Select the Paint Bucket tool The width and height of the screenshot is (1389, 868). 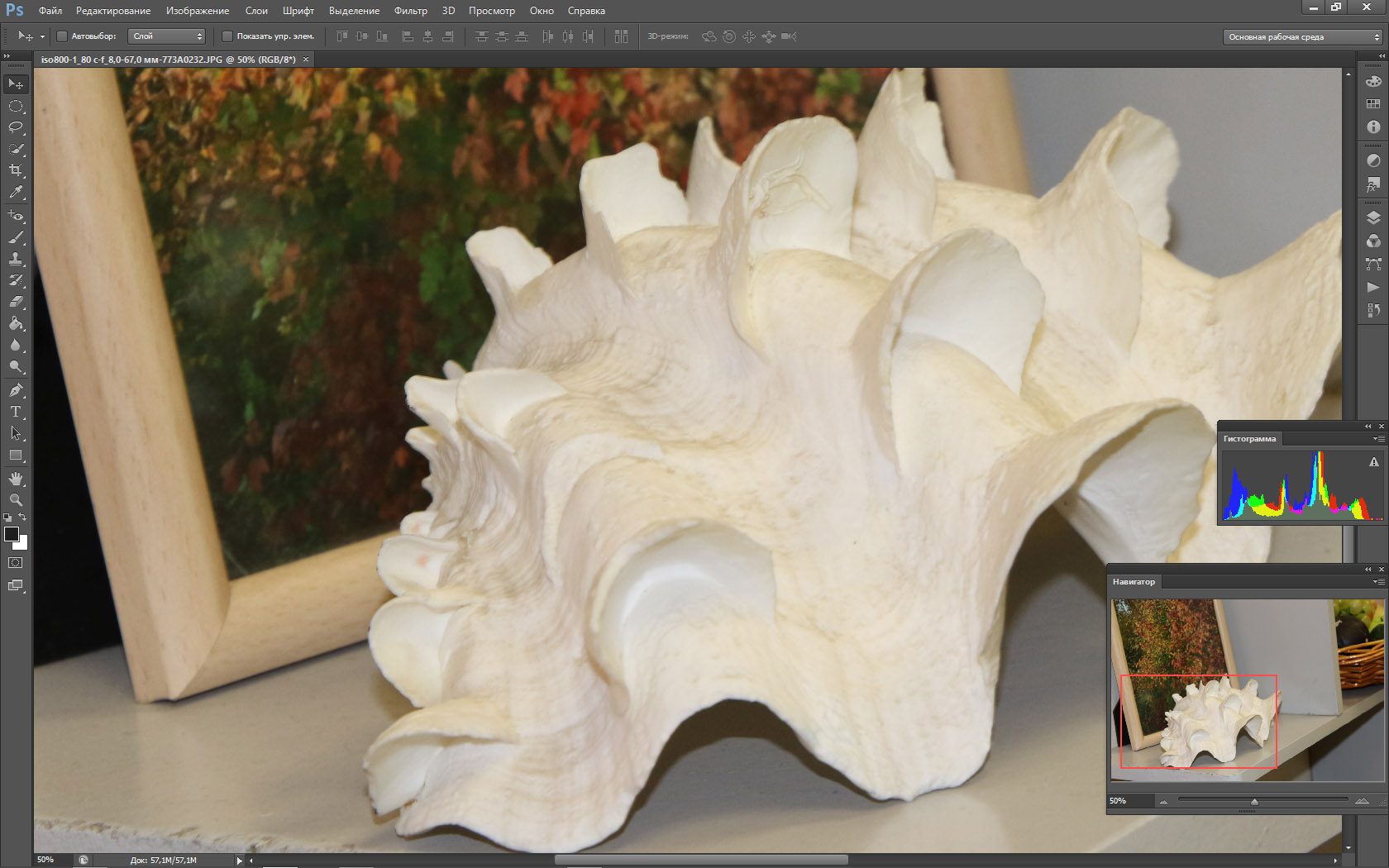[16, 323]
